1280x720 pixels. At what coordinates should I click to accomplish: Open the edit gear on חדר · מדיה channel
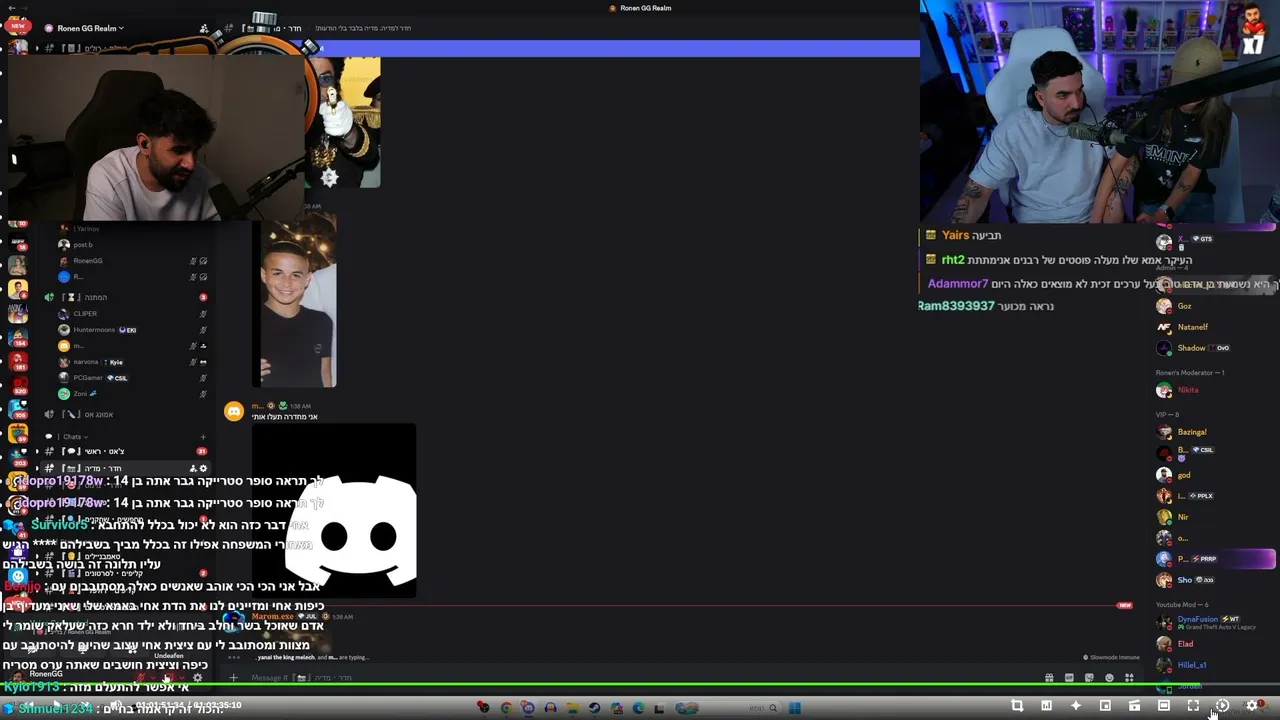203,468
